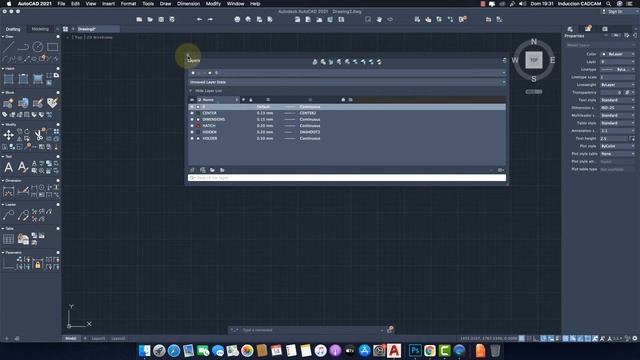Open Finder from the Dock

[144, 351]
